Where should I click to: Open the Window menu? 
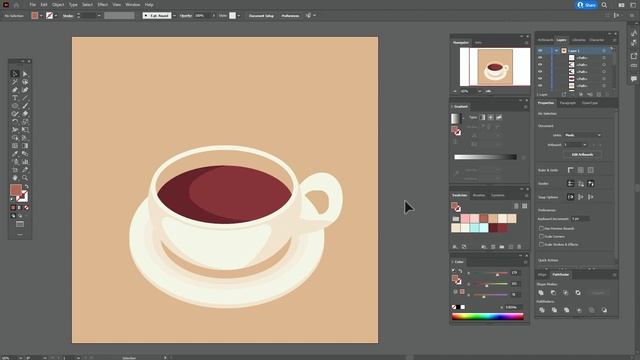tap(133, 4)
